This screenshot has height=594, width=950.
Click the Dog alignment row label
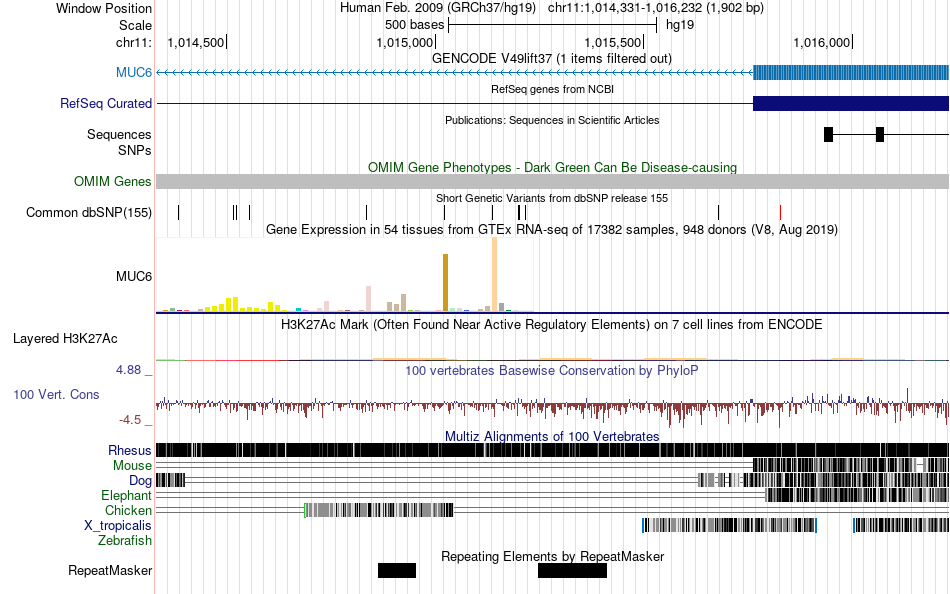(140, 481)
